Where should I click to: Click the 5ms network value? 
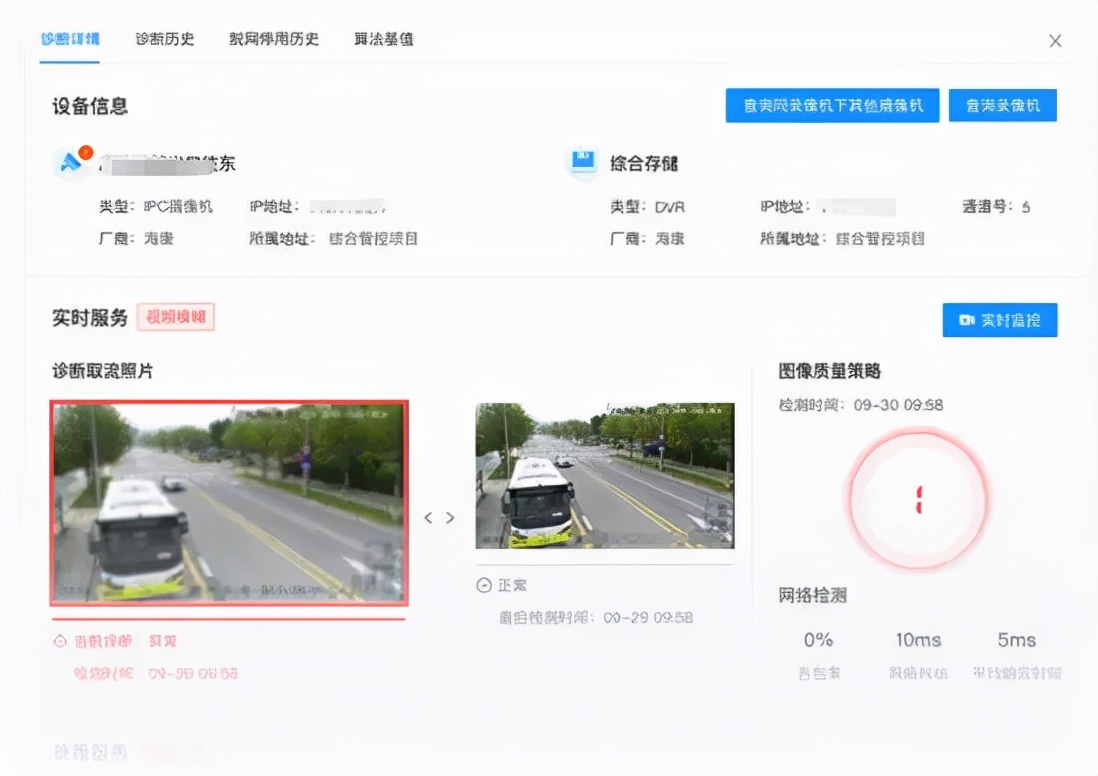pyautogui.click(x=1017, y=639)
